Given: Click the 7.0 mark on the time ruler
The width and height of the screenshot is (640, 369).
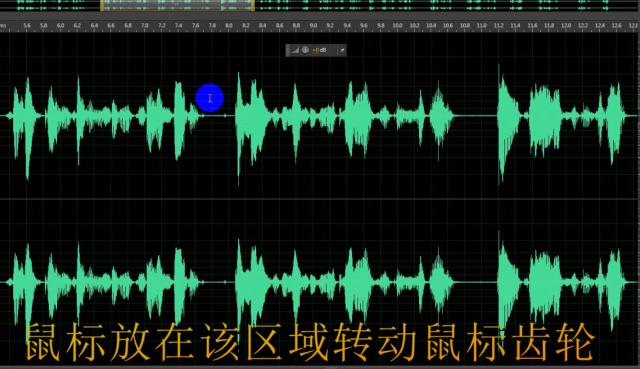Looking at the screenshot, I should 144,25.
